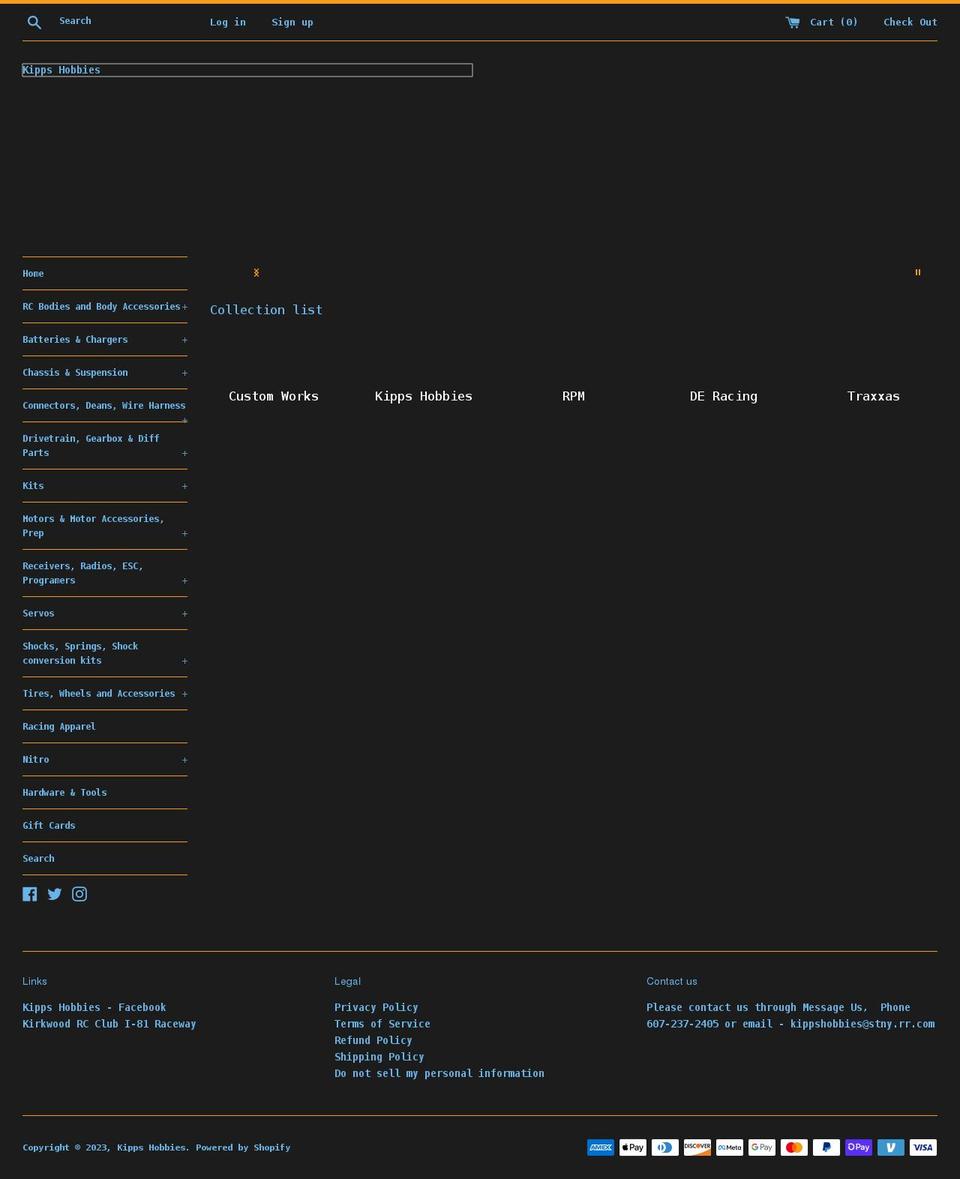Expand Connectors, Deans, Wire Harness submenu
This screenshot has width=960, height=1179.
tap(184, 420)
